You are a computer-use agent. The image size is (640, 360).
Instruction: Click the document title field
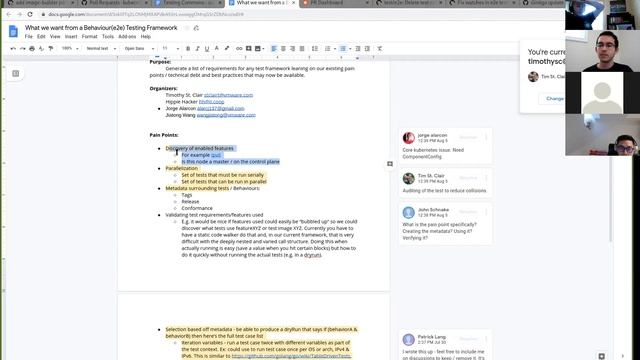[x=101, y=28]
